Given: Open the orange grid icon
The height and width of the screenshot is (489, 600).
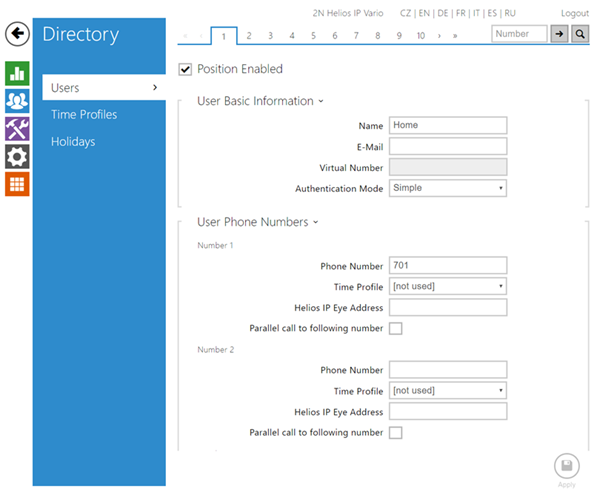Looking at the screenshot, I should click(x=17, y=184).
